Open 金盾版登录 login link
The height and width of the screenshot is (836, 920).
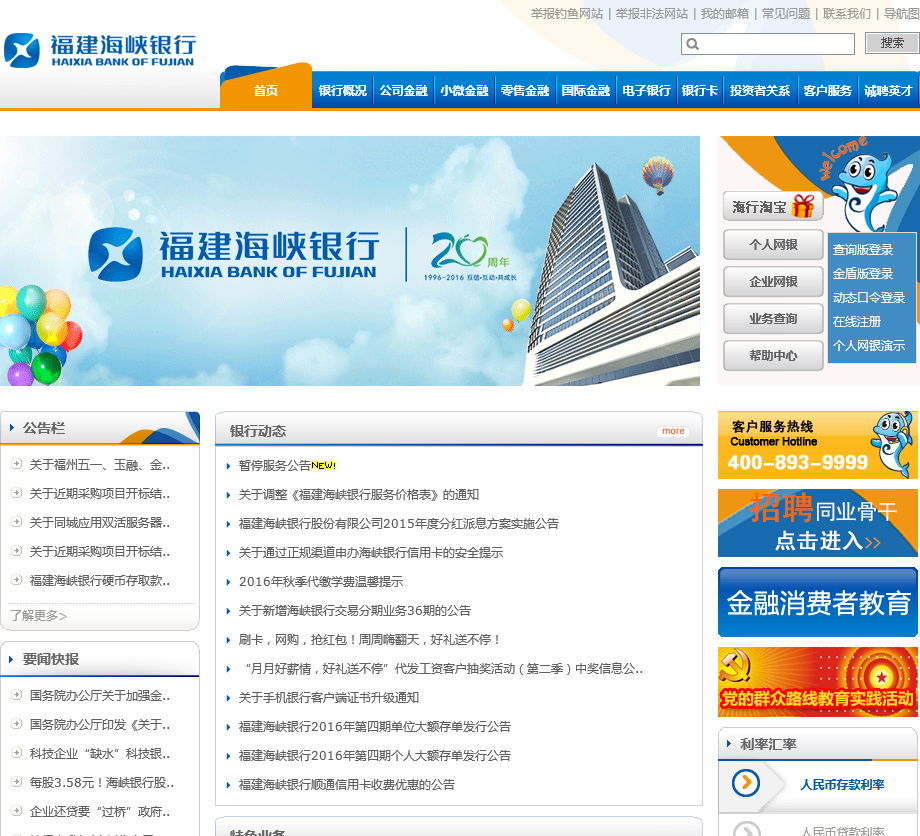pyautogui.click(x=862, y=273)
